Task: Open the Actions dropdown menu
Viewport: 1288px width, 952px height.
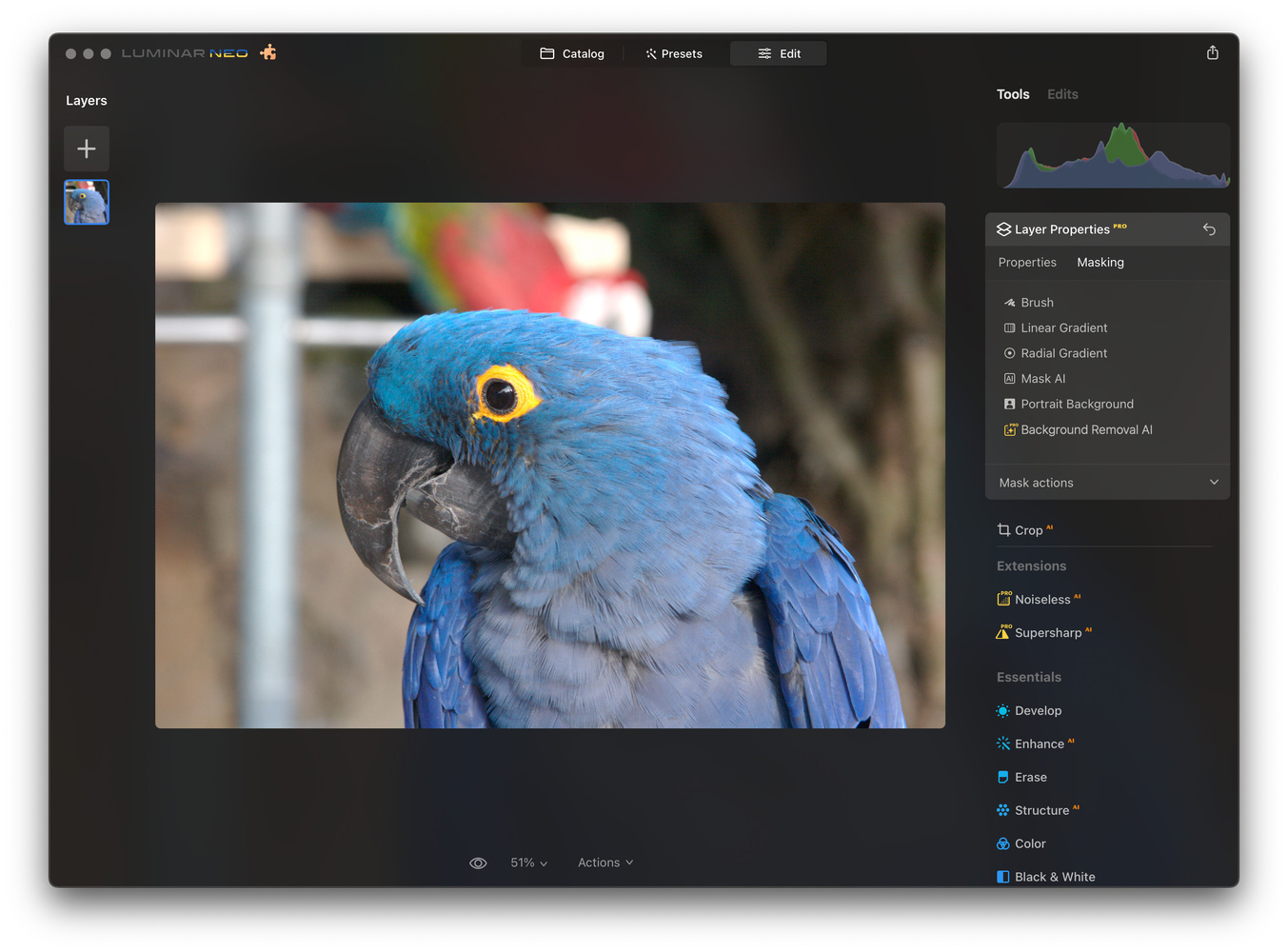Action: tap(604, 863)
